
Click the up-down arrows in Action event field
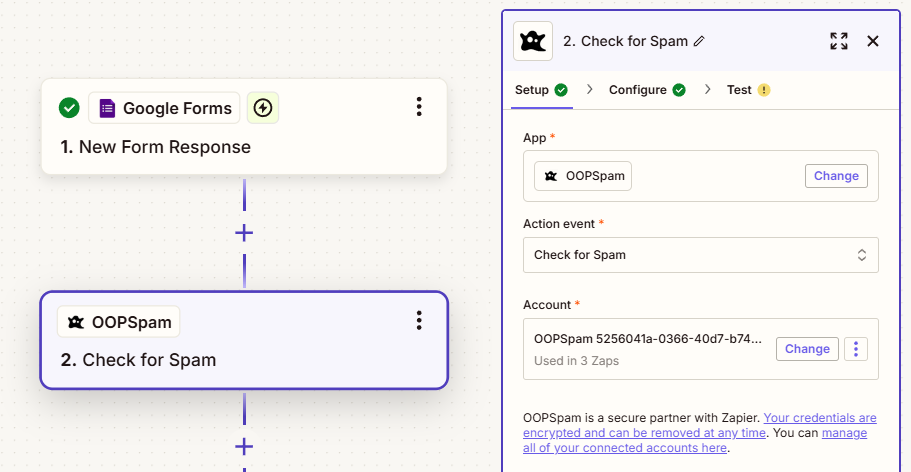[862, 255]
